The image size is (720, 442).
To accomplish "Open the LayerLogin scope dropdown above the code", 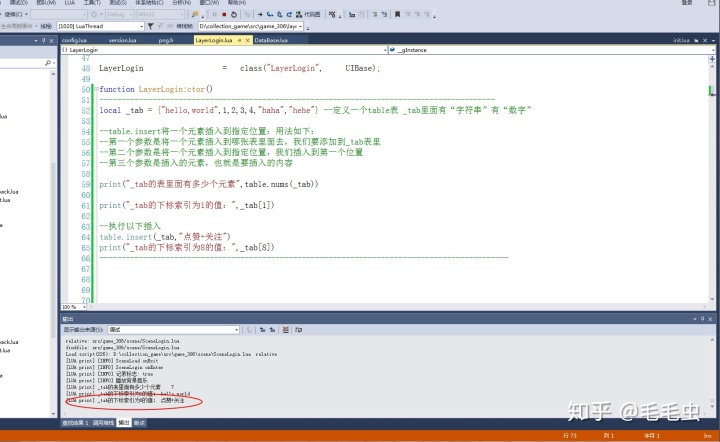I will [224, 50].
